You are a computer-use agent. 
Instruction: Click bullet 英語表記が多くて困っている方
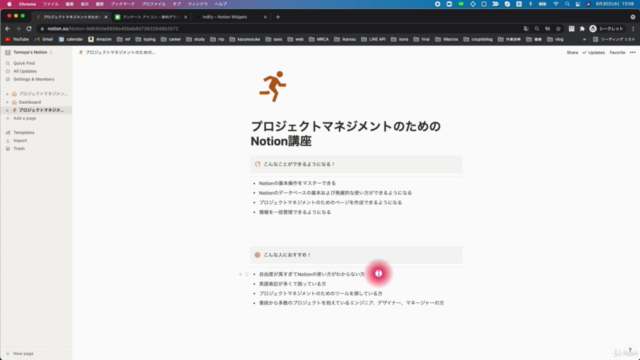[292, 284]
